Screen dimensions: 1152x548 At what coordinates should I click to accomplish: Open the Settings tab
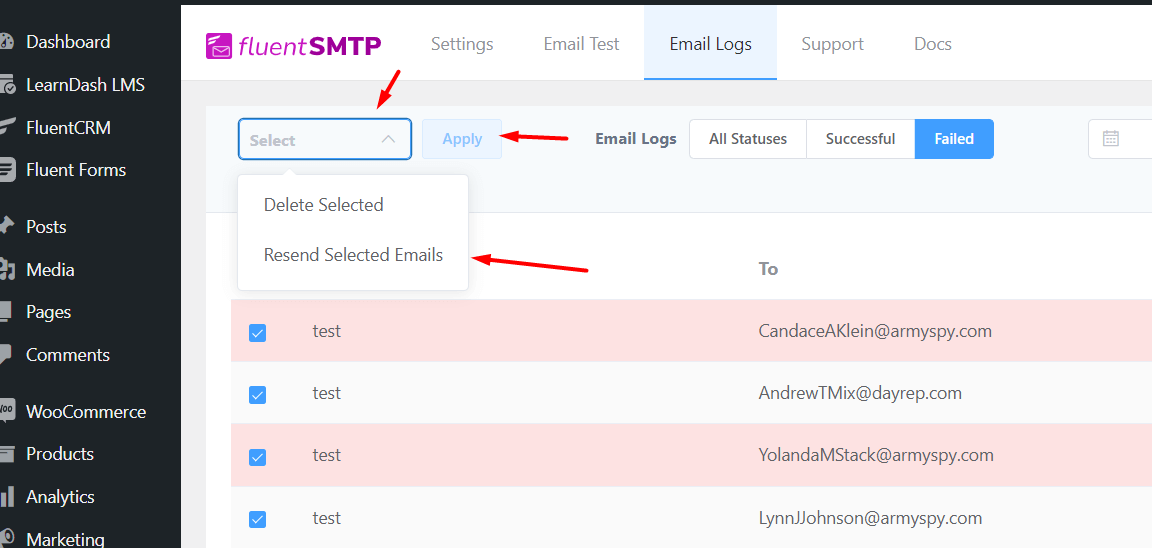coord(462,44)
